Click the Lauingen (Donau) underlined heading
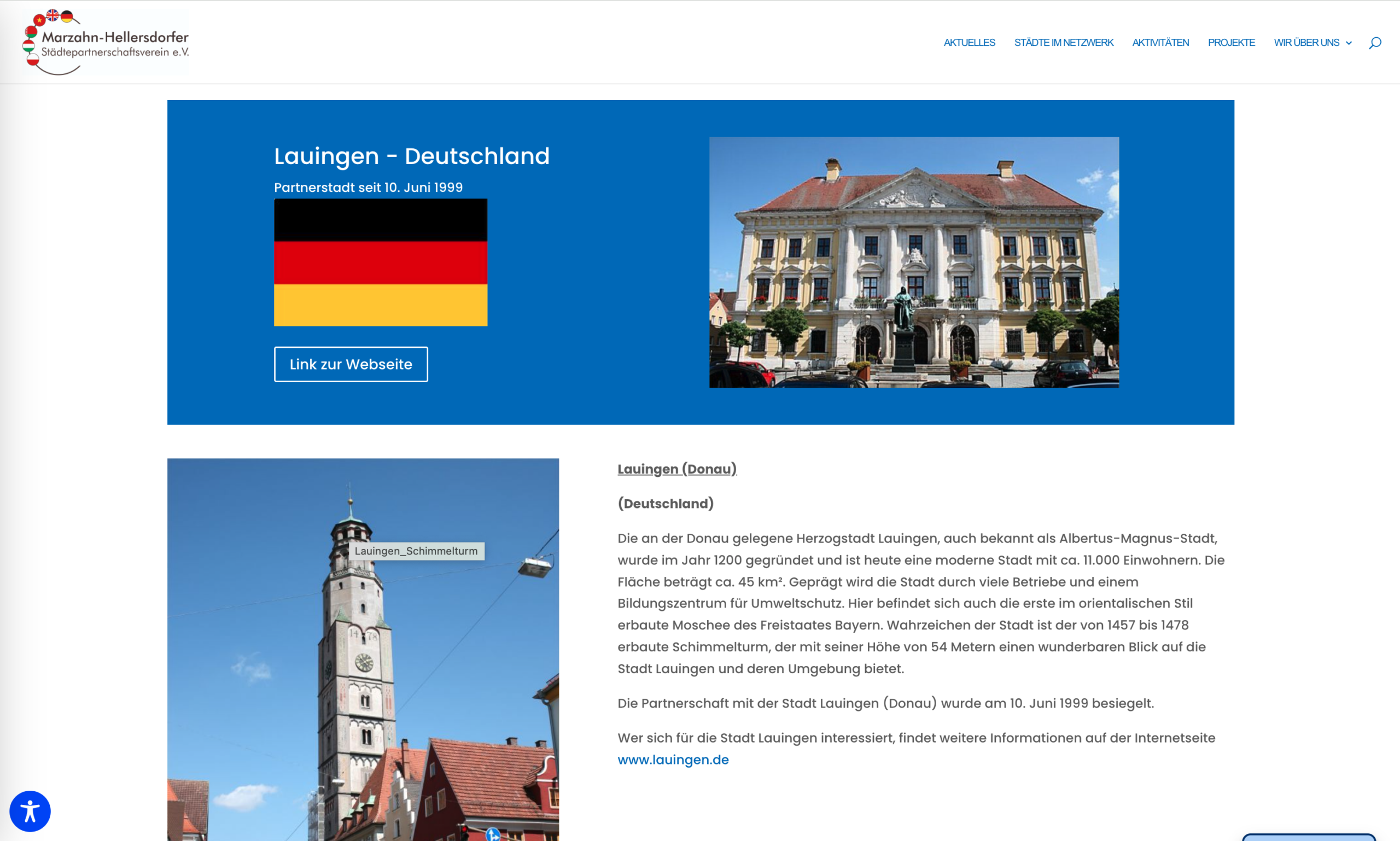1400x841 pixels. [677, 469]
